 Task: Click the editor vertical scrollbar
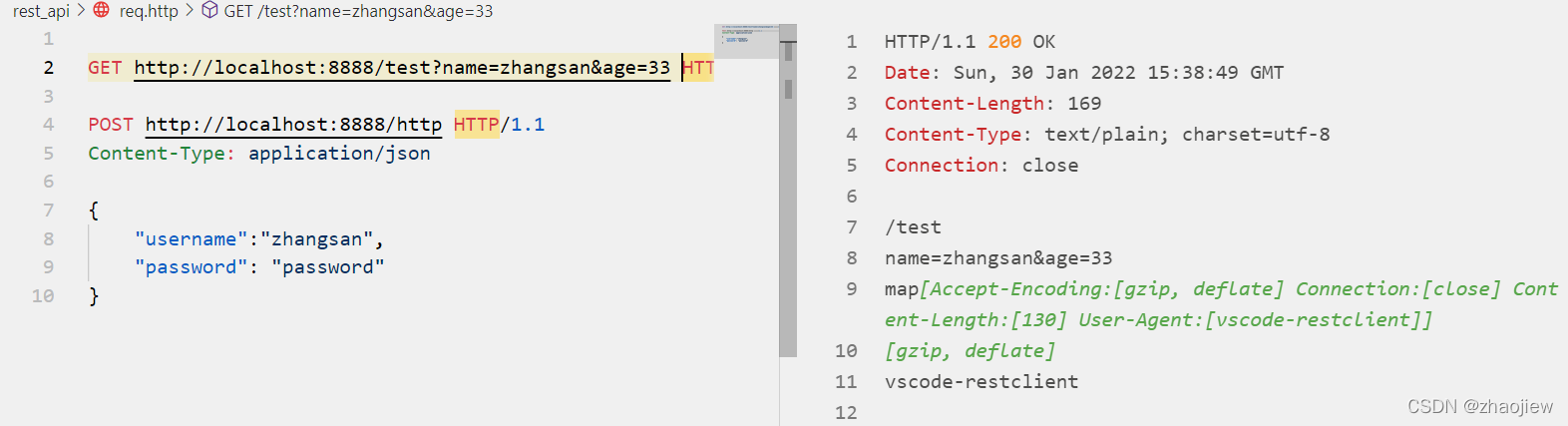(x=788, y=191)
